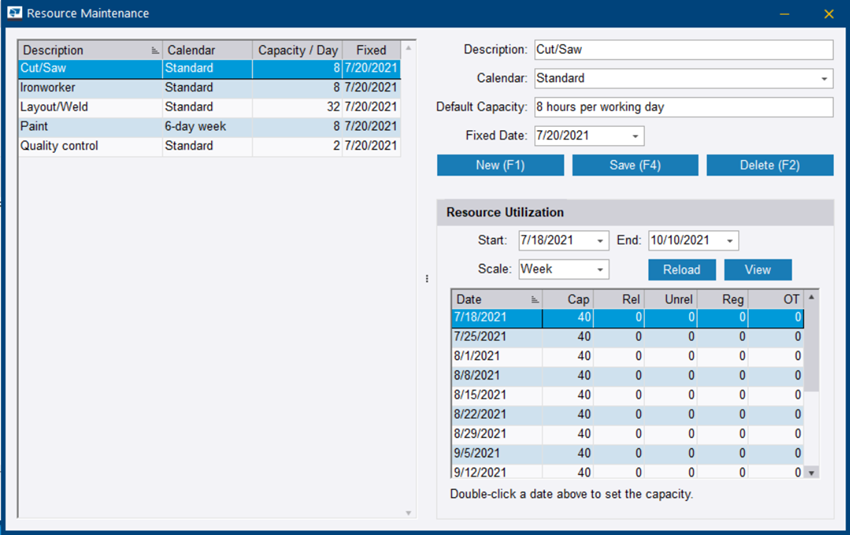Click the Default Capacity input field

tap(683, 107)
